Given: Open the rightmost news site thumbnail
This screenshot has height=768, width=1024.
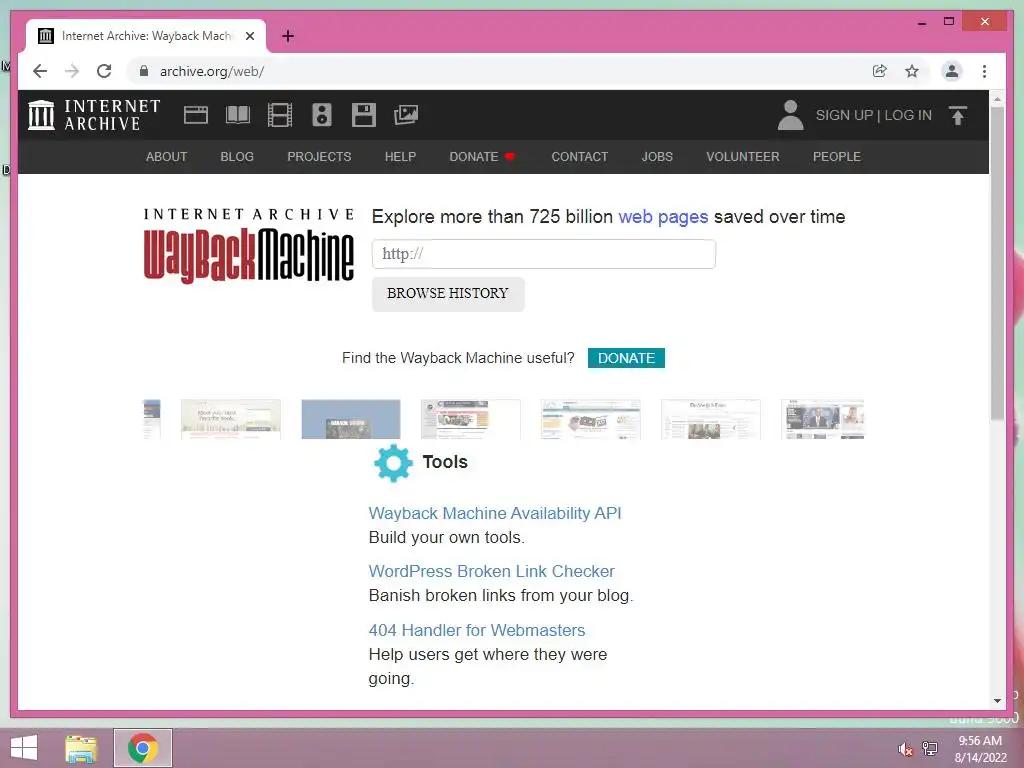Looking at the screenshot, I should [823, 419].
